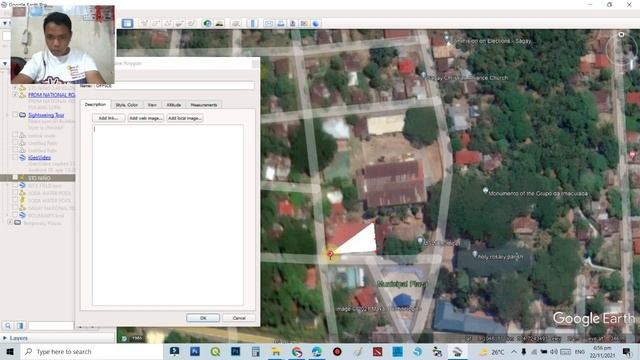The height and width of the screenshot is (360, 640).
Task: Click inside the description text area
Action: [168, 215]
